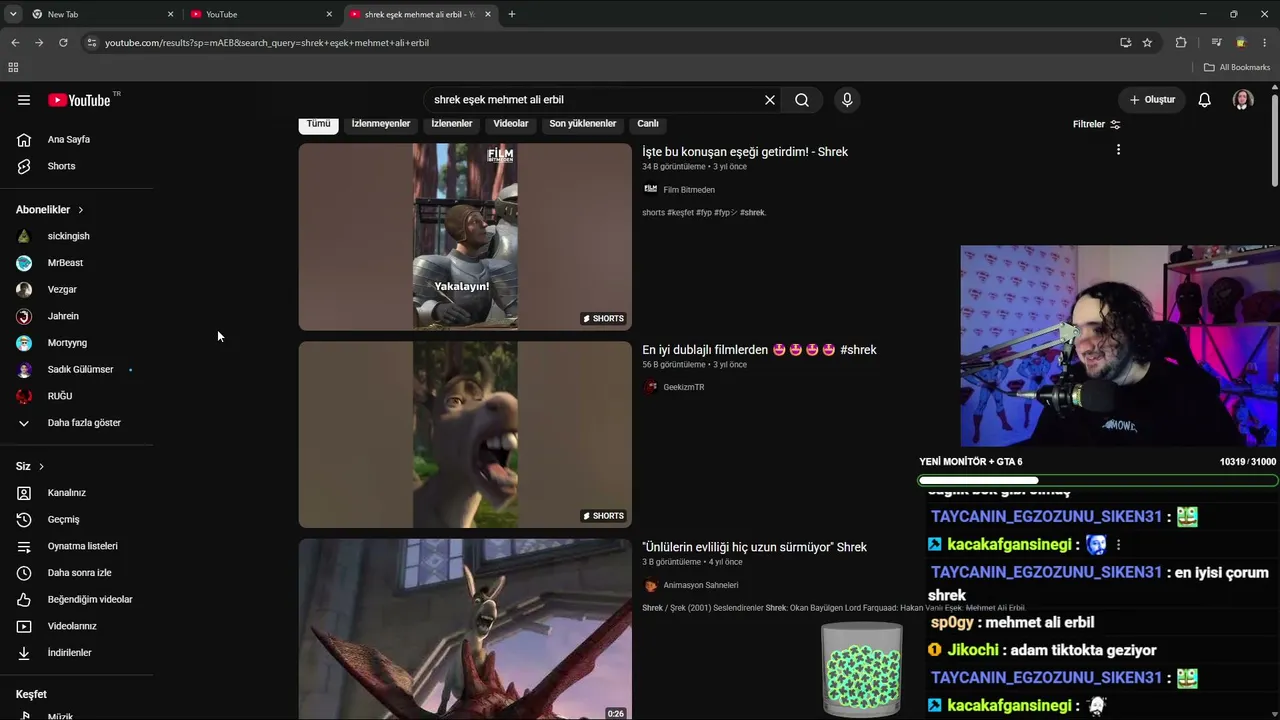Select the Canlı filter chip
1280x720 pixels.
click(648, 124)
